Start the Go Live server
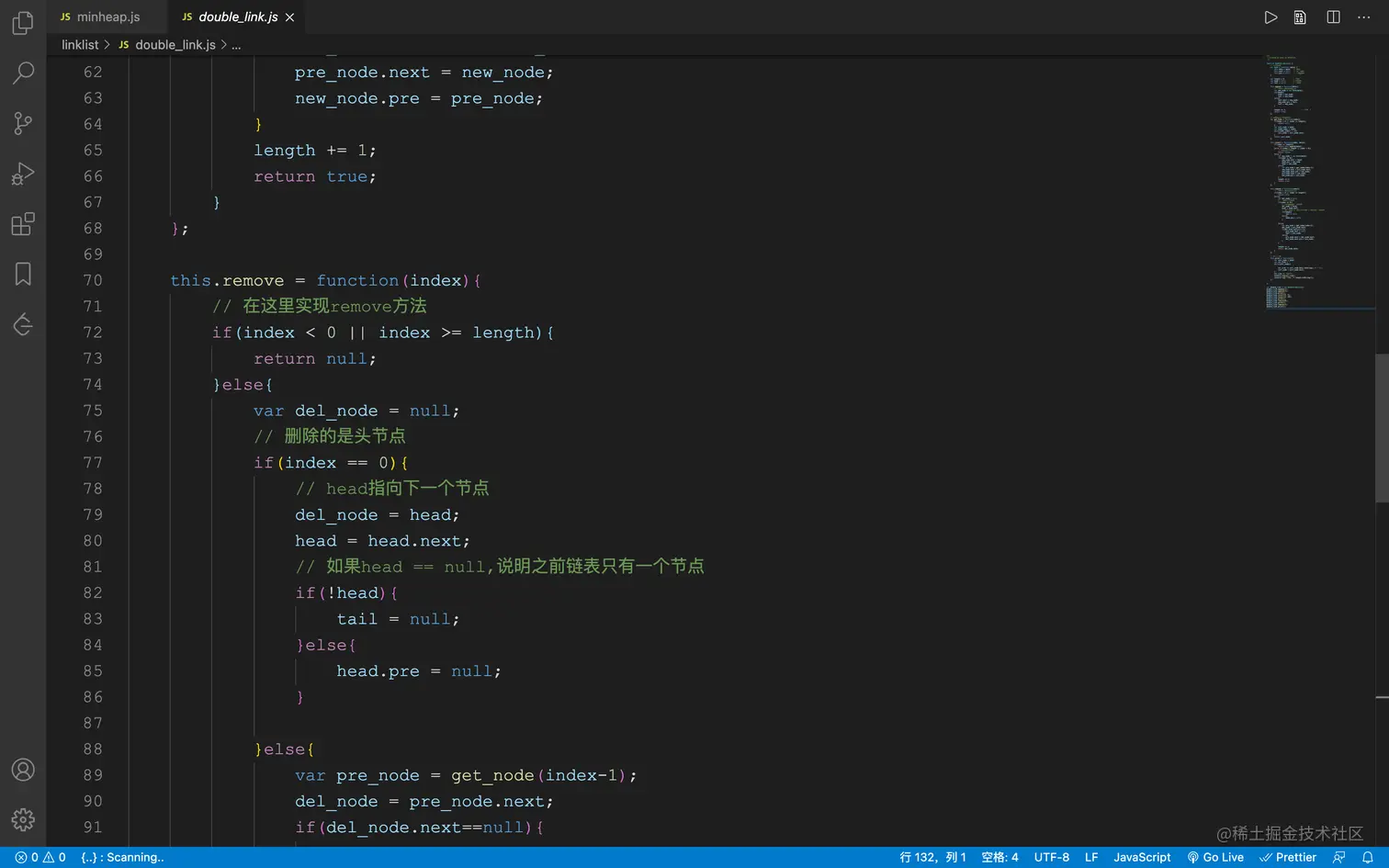1389x868 pixels. point(1215,857)
